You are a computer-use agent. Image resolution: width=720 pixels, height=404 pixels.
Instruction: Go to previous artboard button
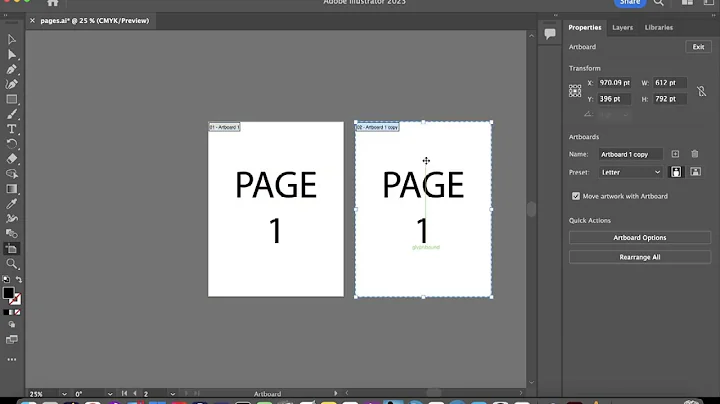click(135, 393)
